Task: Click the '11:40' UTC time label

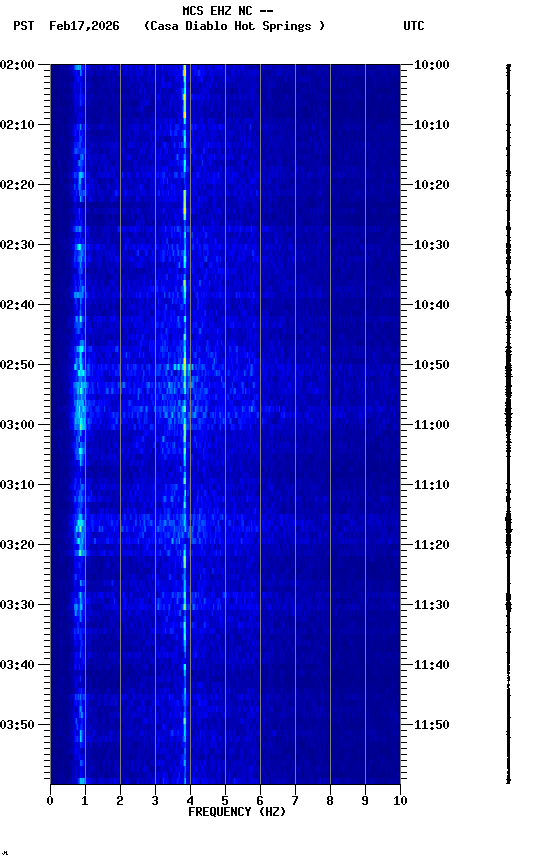Action: pyautogui.click(x=432, y=665)
